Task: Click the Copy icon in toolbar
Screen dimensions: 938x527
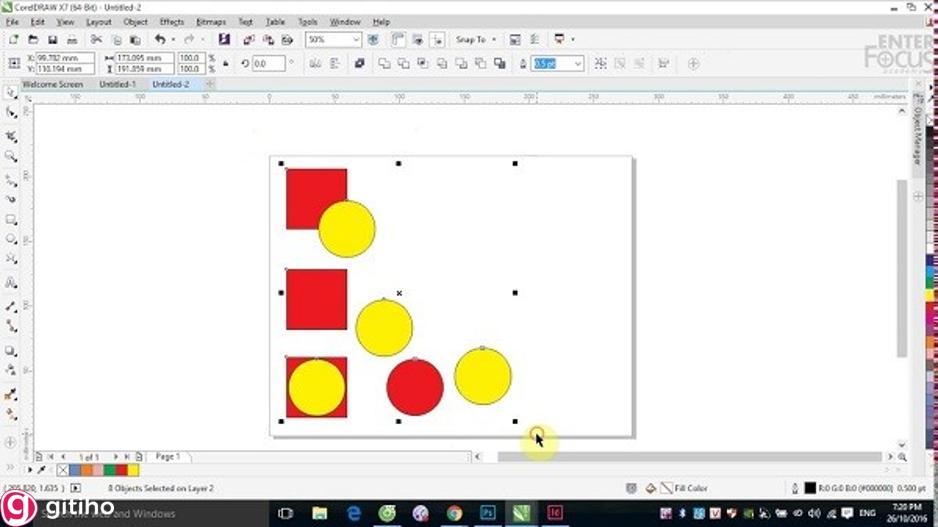Action: [x=117, y=39]
